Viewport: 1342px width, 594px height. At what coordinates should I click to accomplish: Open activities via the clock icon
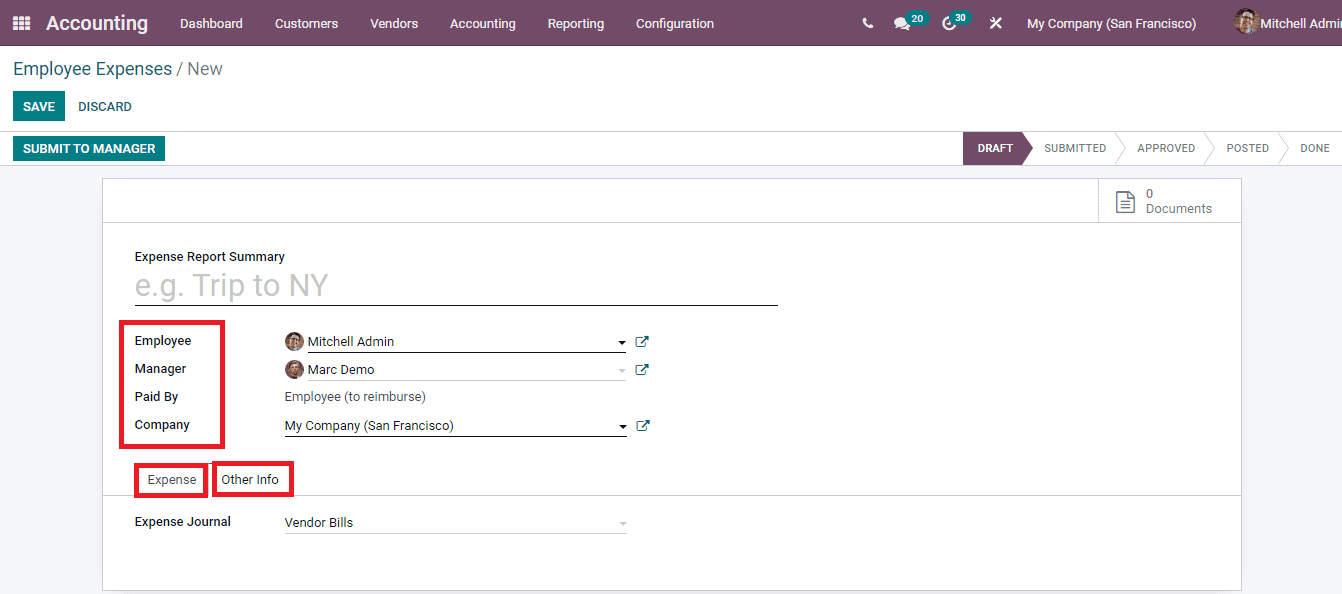coord(948,23)
